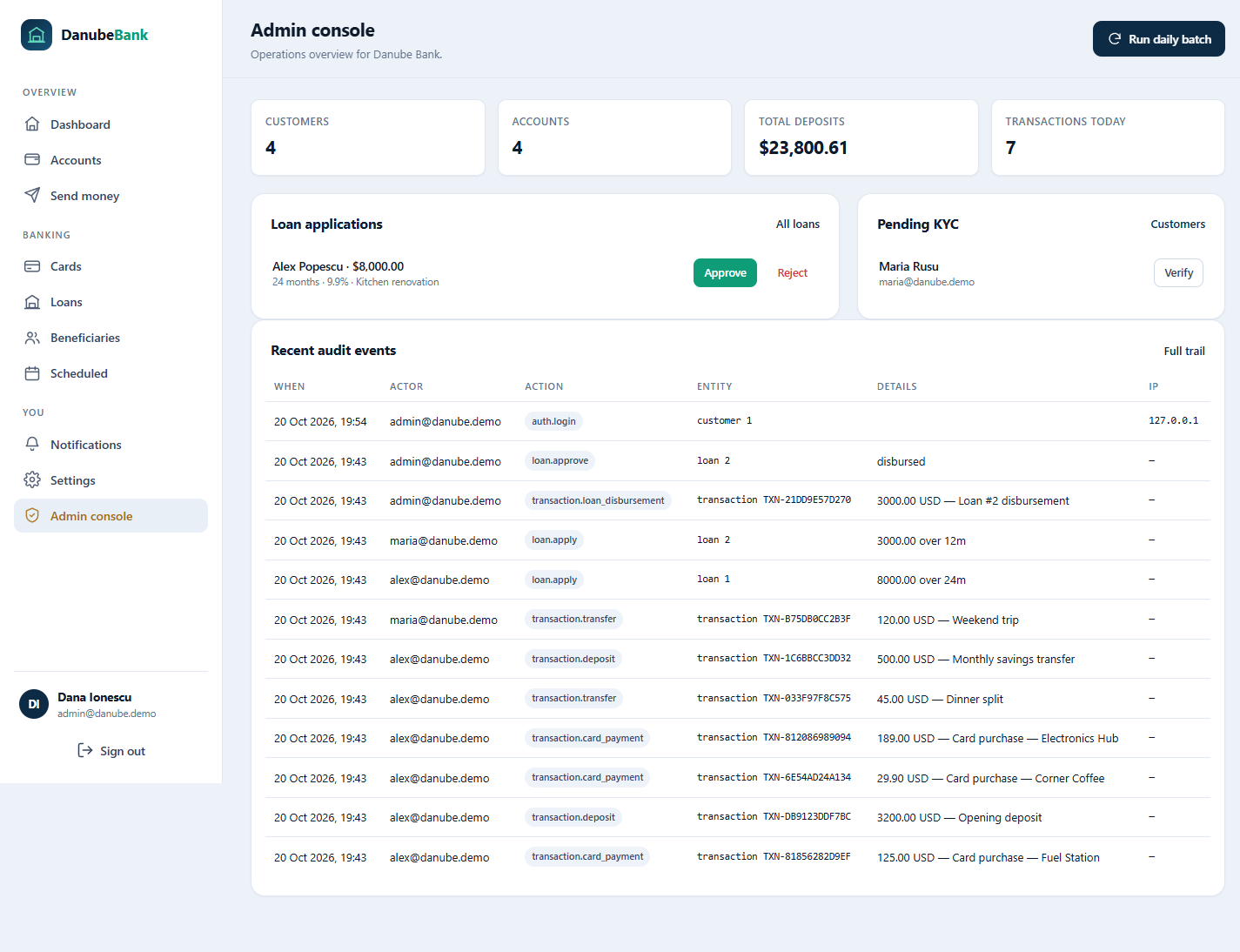Click '3000.00 over 12m' loan detail
1240x952 pixels.
[922, 540]
